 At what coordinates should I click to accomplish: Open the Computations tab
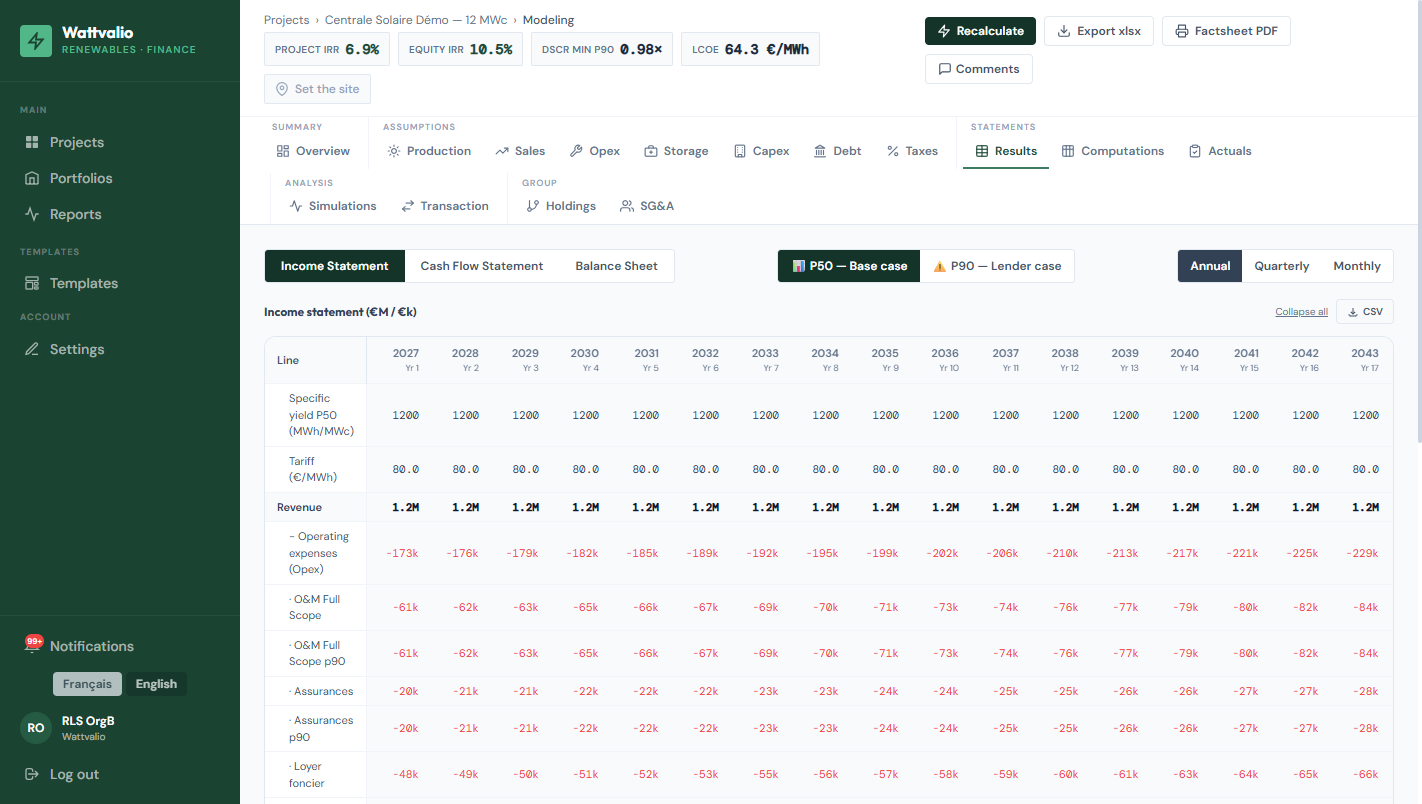1113,151
